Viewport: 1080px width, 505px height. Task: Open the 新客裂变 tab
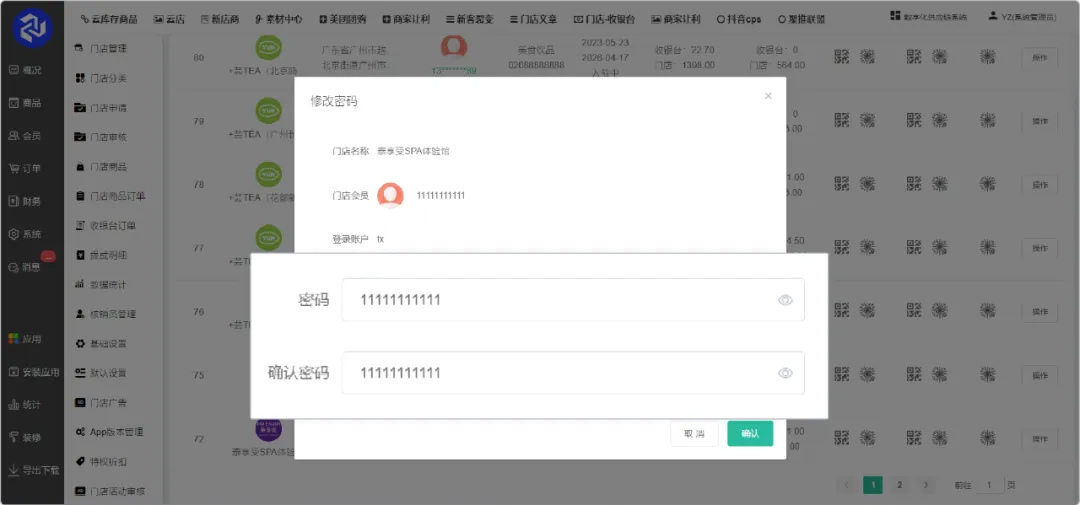pos(470,19)
